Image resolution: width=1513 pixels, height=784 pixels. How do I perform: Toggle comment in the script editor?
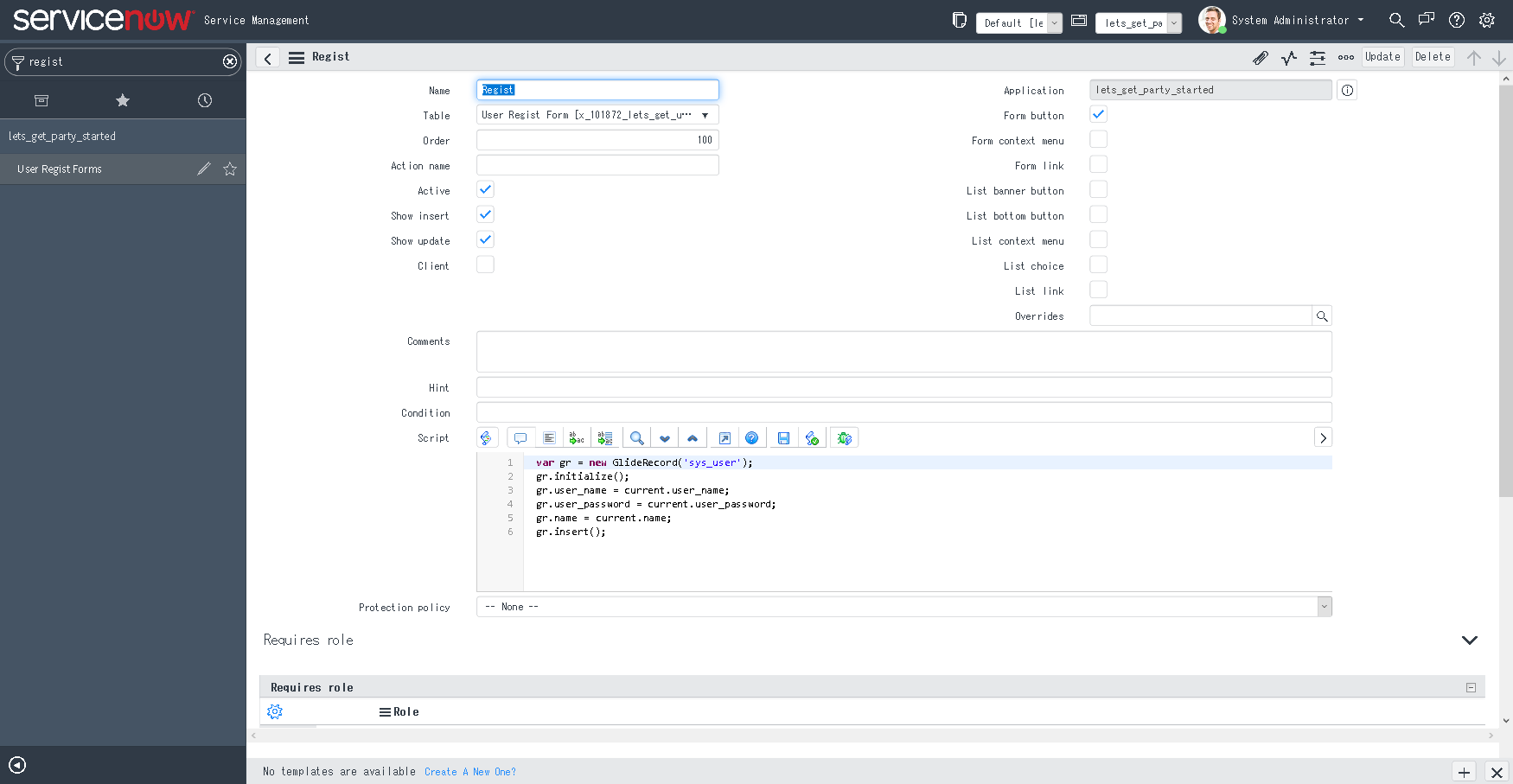tap(520, 437)
